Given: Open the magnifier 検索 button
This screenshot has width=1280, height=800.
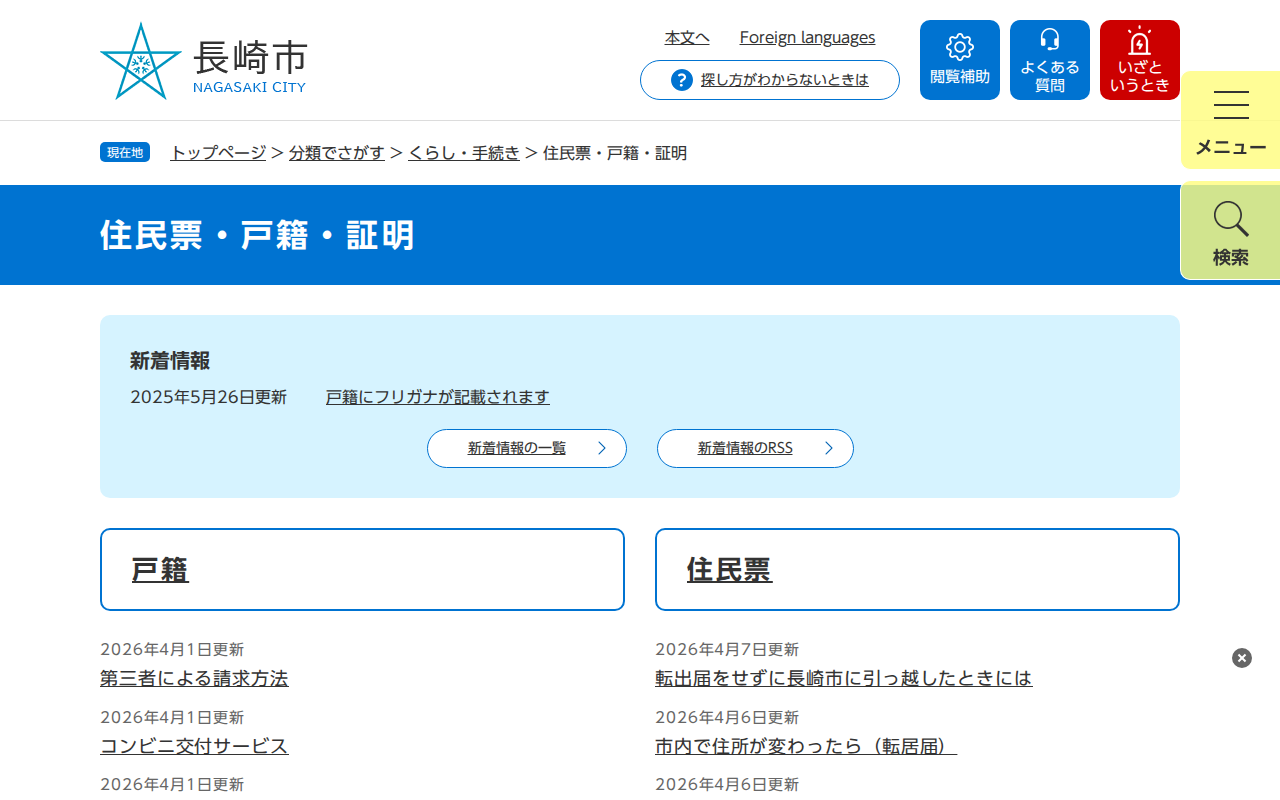Looking at the screenshot, I should pyautogui.click(x=1231, y=231).
